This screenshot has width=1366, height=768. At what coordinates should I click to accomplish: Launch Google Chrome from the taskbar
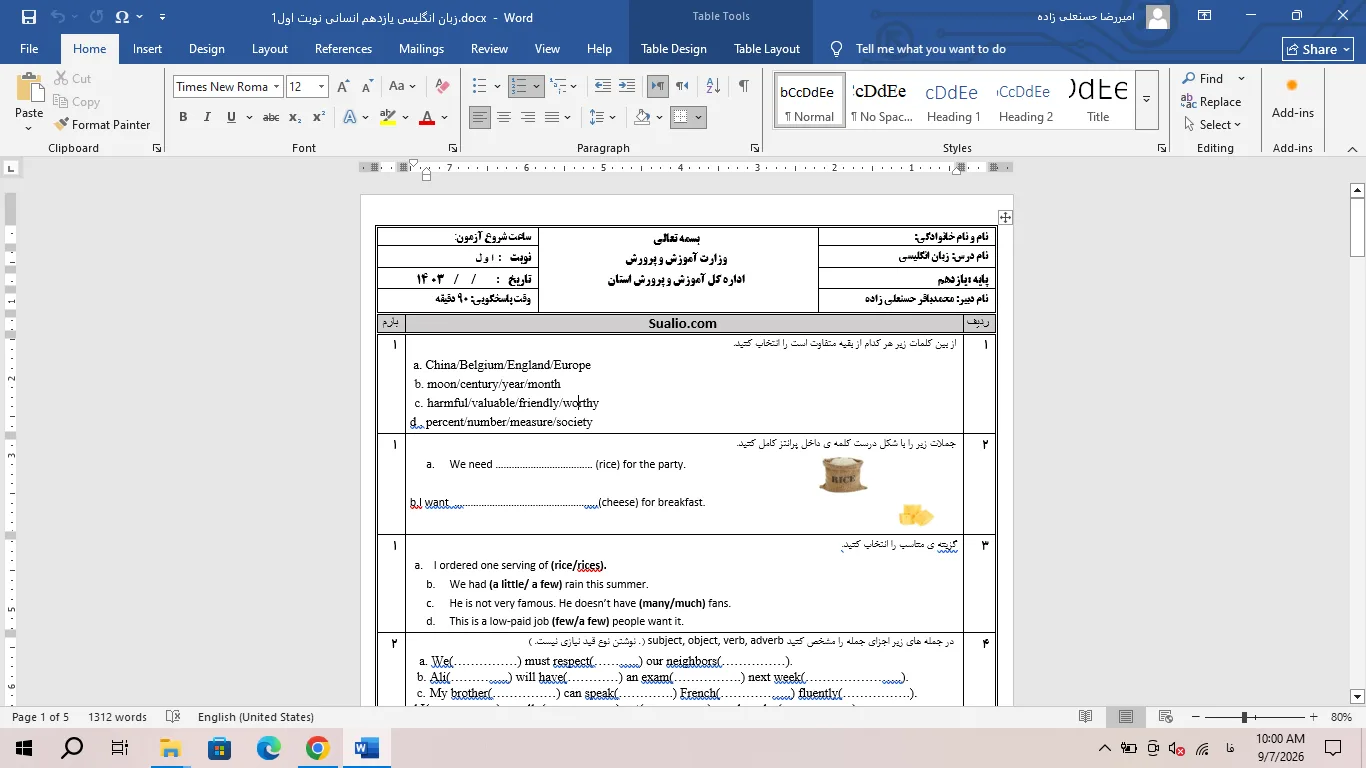[x=318, y=748]
